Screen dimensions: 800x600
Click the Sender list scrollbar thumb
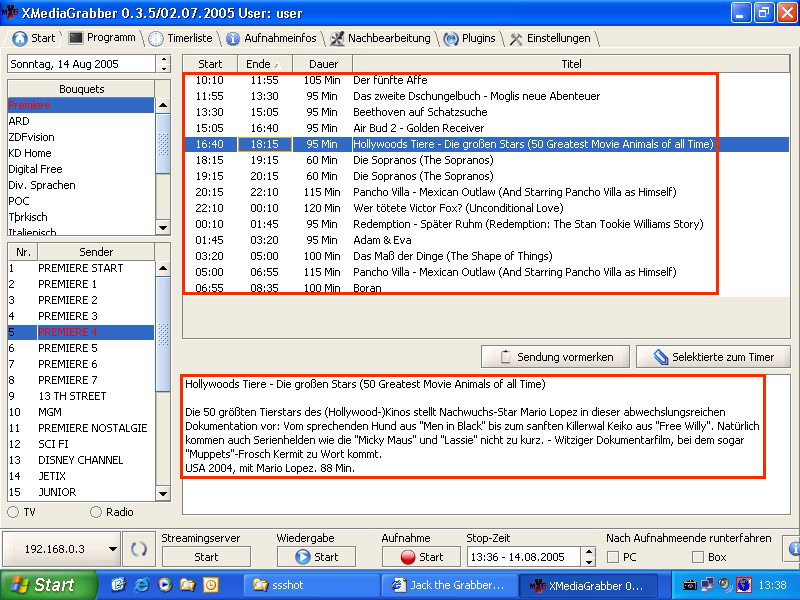coord(163,334)
